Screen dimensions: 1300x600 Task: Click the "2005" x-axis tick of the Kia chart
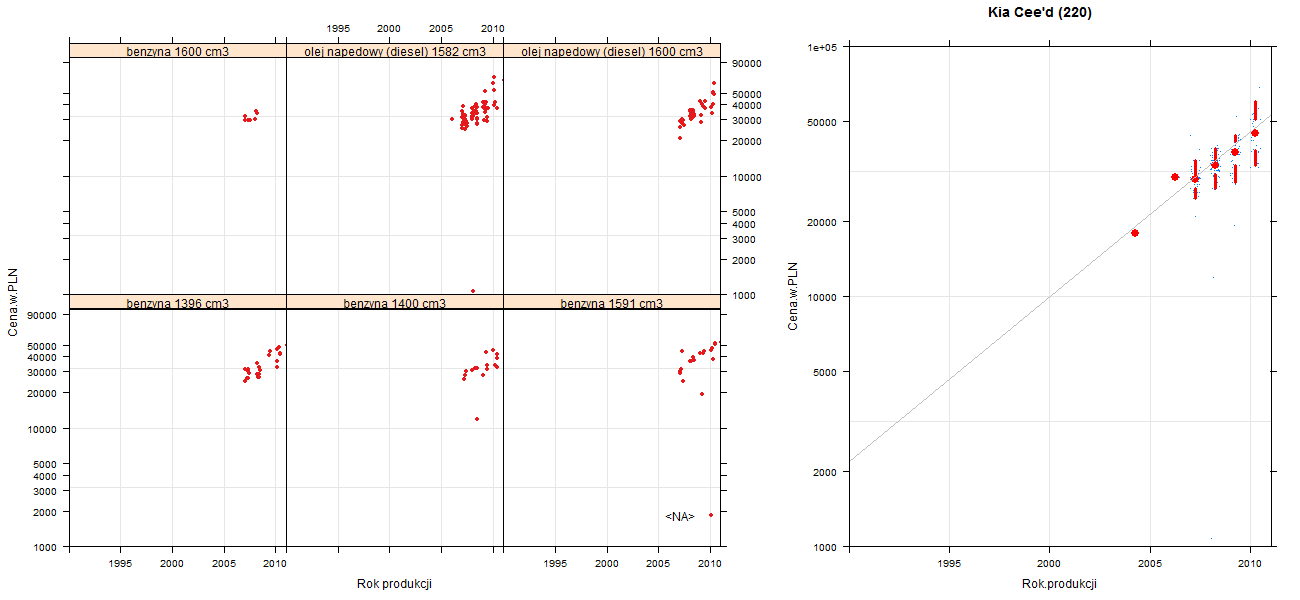(x=1150, y=564)
